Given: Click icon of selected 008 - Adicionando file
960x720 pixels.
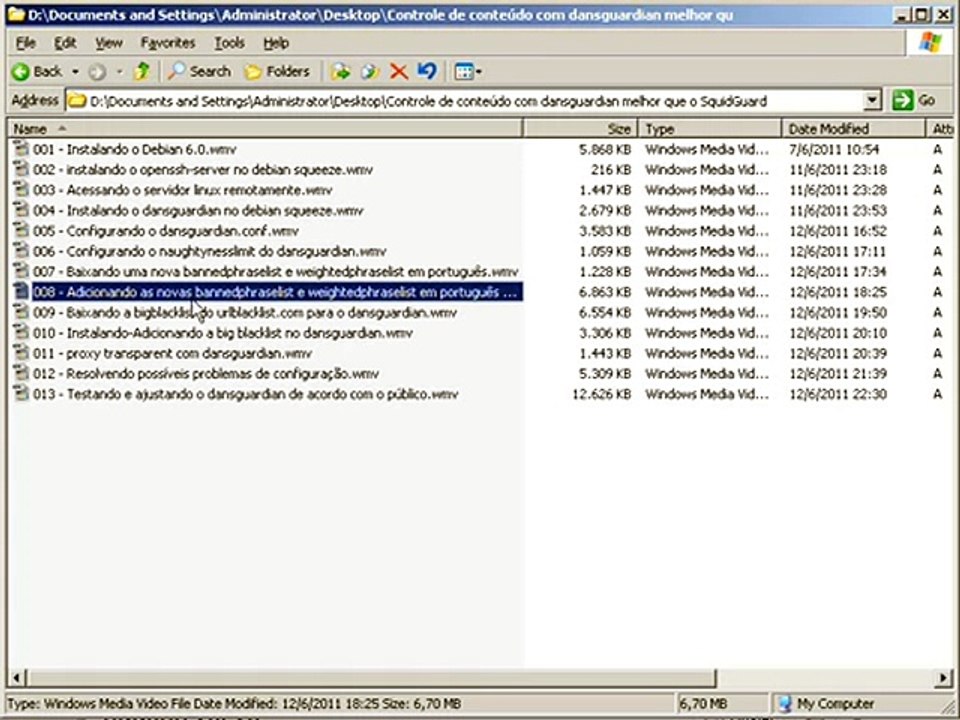Looking at the screenshot, I should coord(21,291).
